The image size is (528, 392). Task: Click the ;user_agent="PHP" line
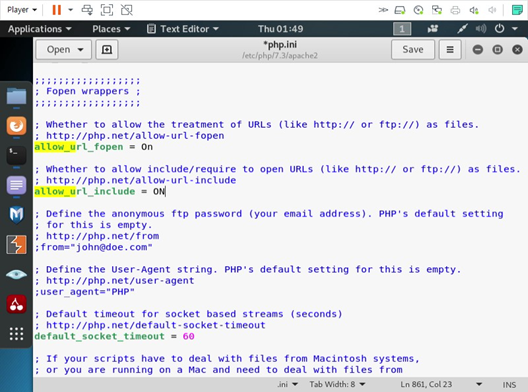[x=85, y=292]
